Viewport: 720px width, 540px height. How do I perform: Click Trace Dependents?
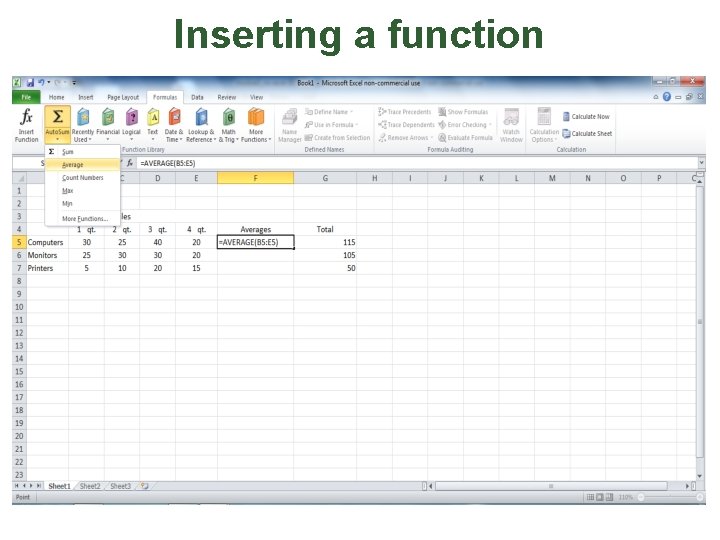point(406,124)
